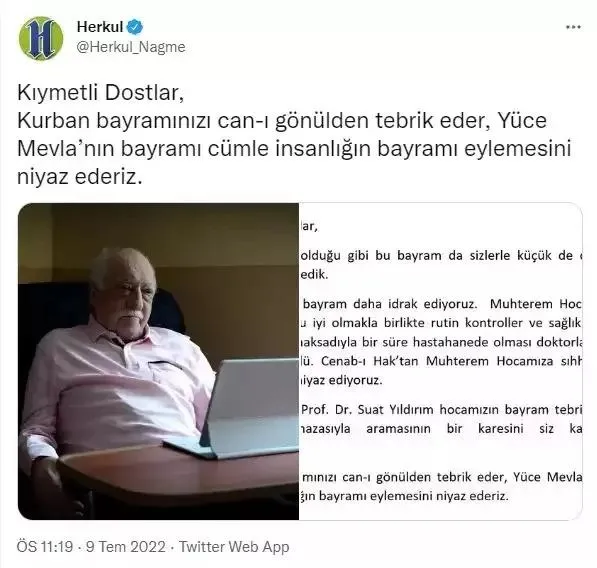Click the '9 Tem 2022' date
This screenshot has height=568, width=597.
click(126, 547)
